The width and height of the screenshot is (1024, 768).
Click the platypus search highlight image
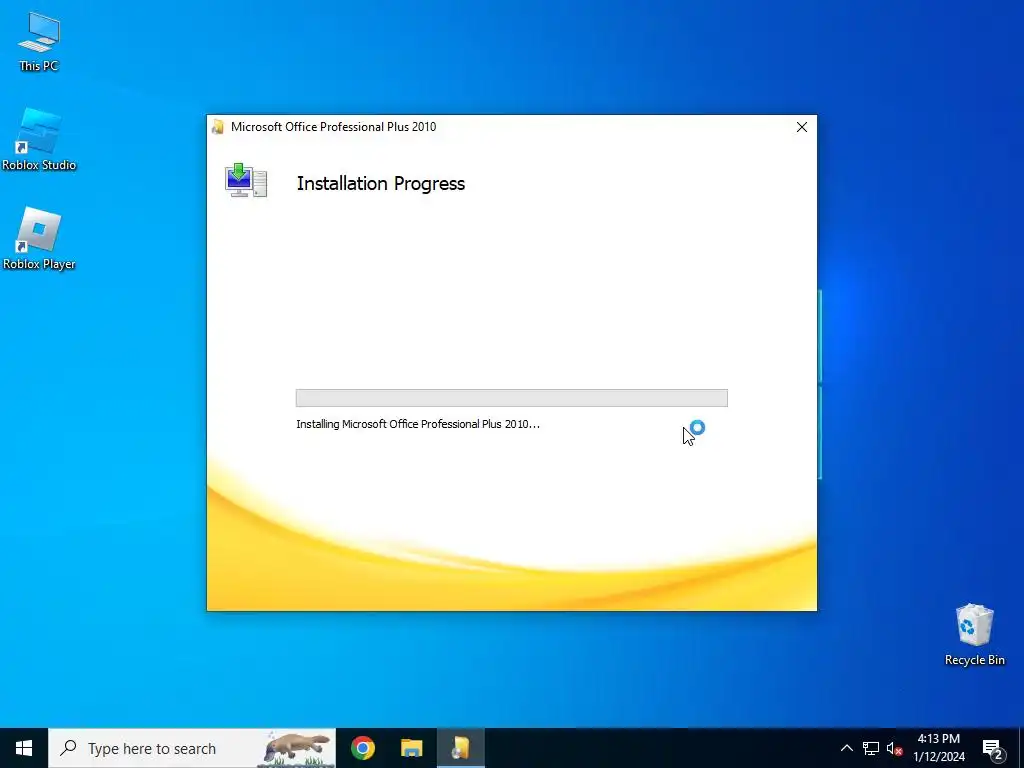click(x=297, y=748)
